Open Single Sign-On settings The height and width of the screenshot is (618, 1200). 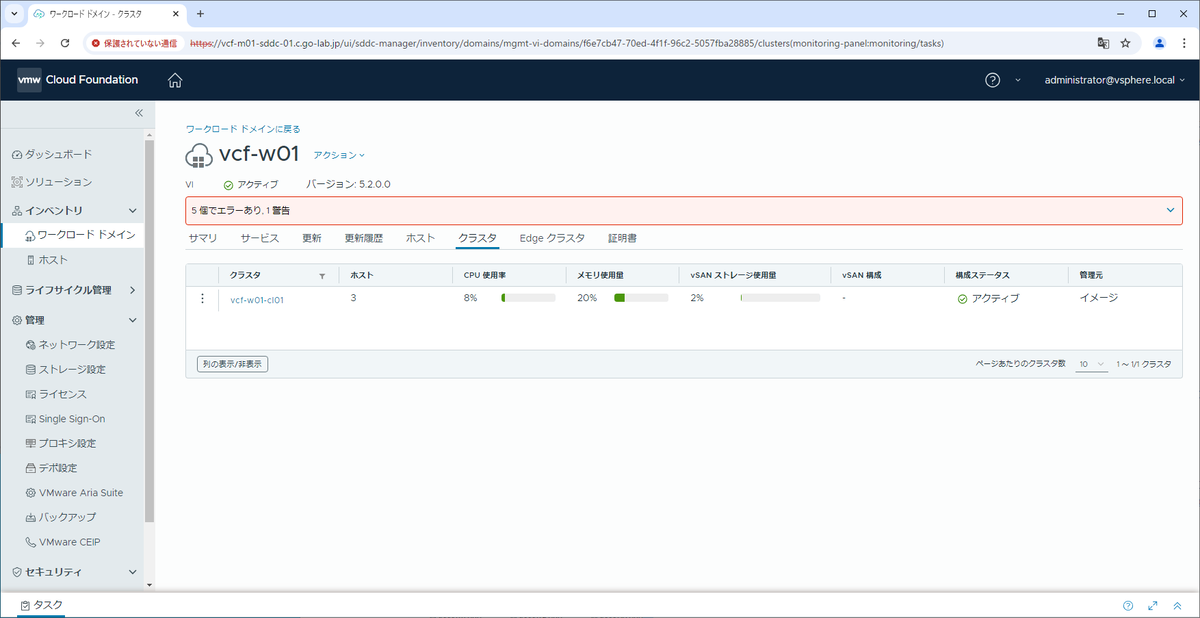(x=65, y=419)
